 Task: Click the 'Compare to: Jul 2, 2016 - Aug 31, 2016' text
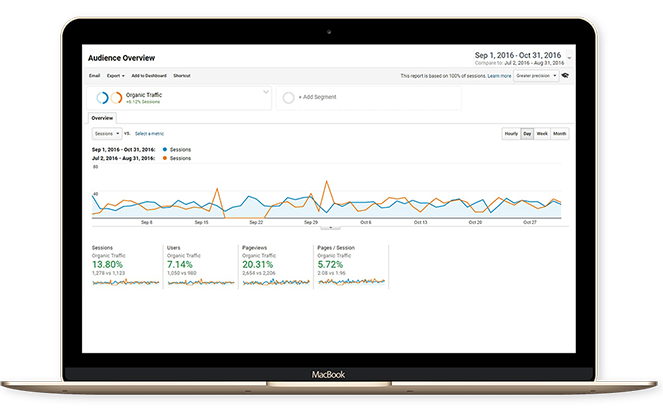click(x=519, y=63)
